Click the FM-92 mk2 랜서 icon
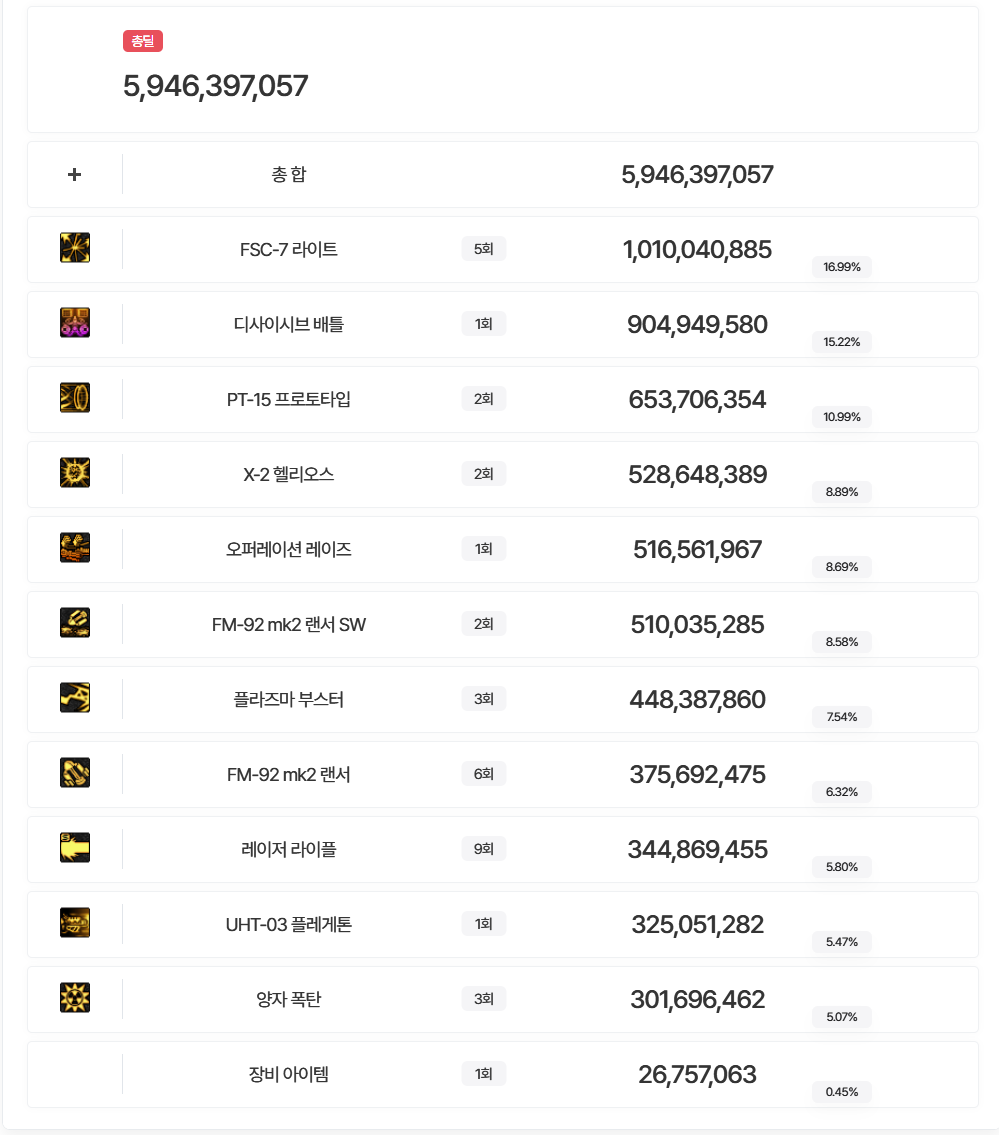Screen dimensions: 999x1135 75,773
